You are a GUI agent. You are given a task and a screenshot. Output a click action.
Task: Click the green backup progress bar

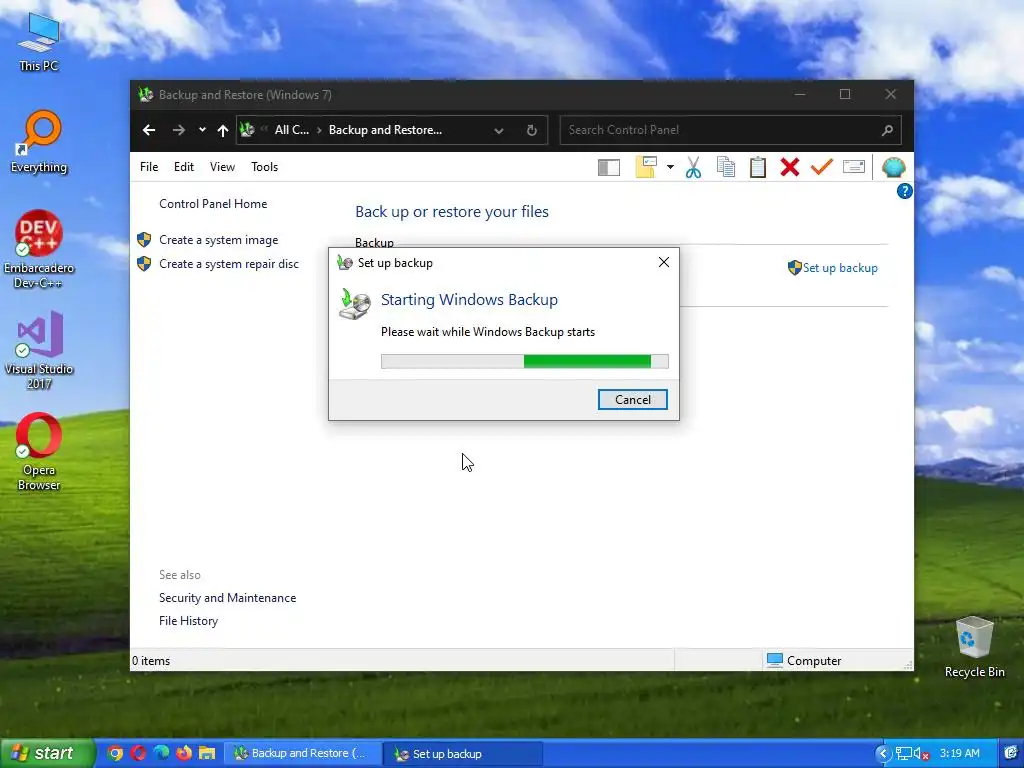[x=524, y=361]
